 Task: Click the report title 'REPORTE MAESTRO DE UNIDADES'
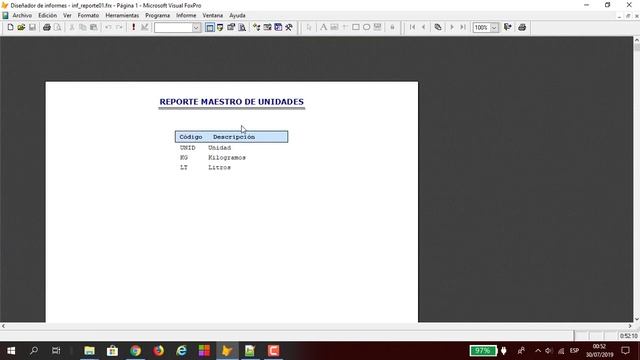pos(231,102)
